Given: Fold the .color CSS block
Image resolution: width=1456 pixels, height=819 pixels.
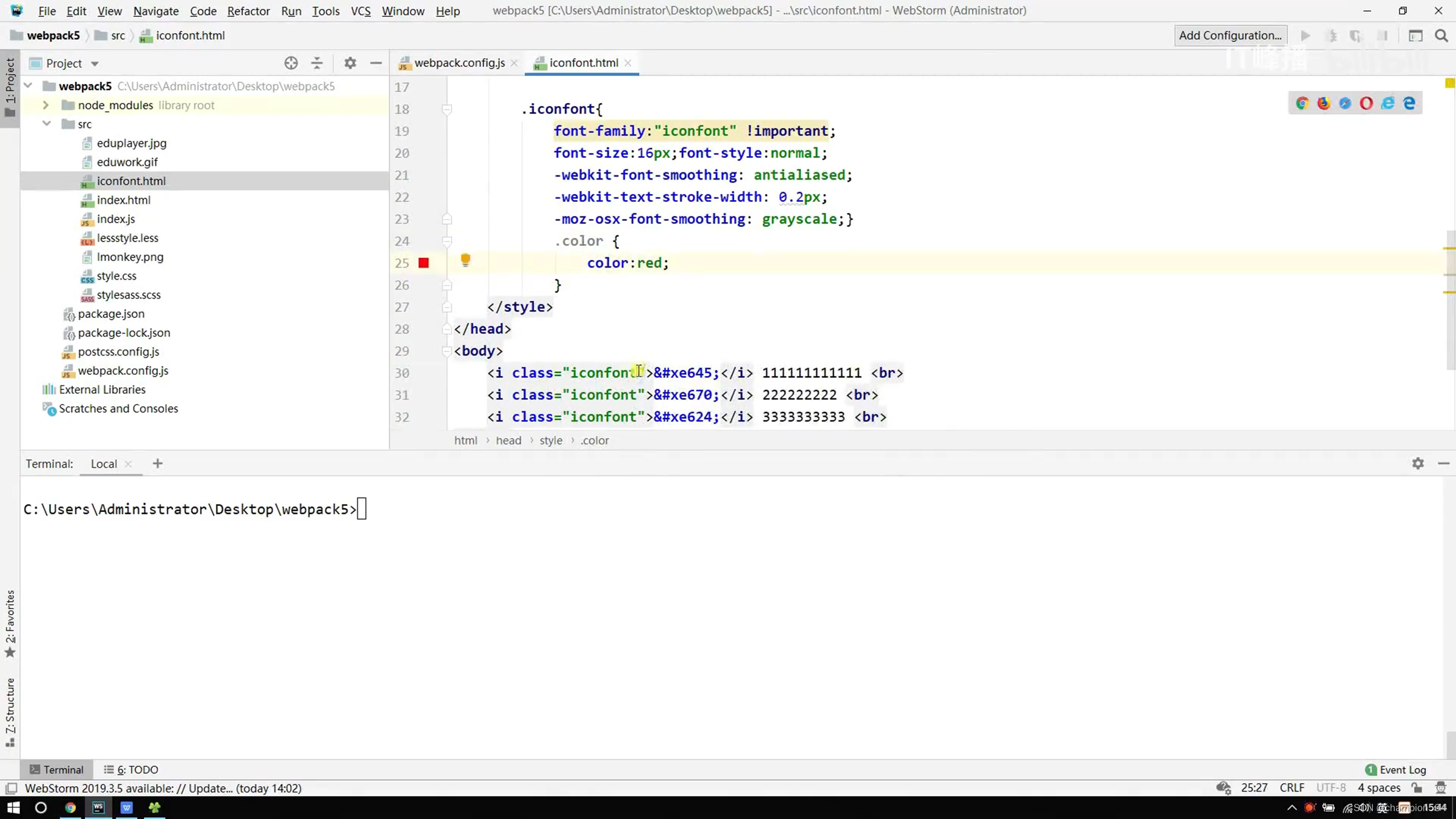Looking at the screenshot, I should 447,241.
